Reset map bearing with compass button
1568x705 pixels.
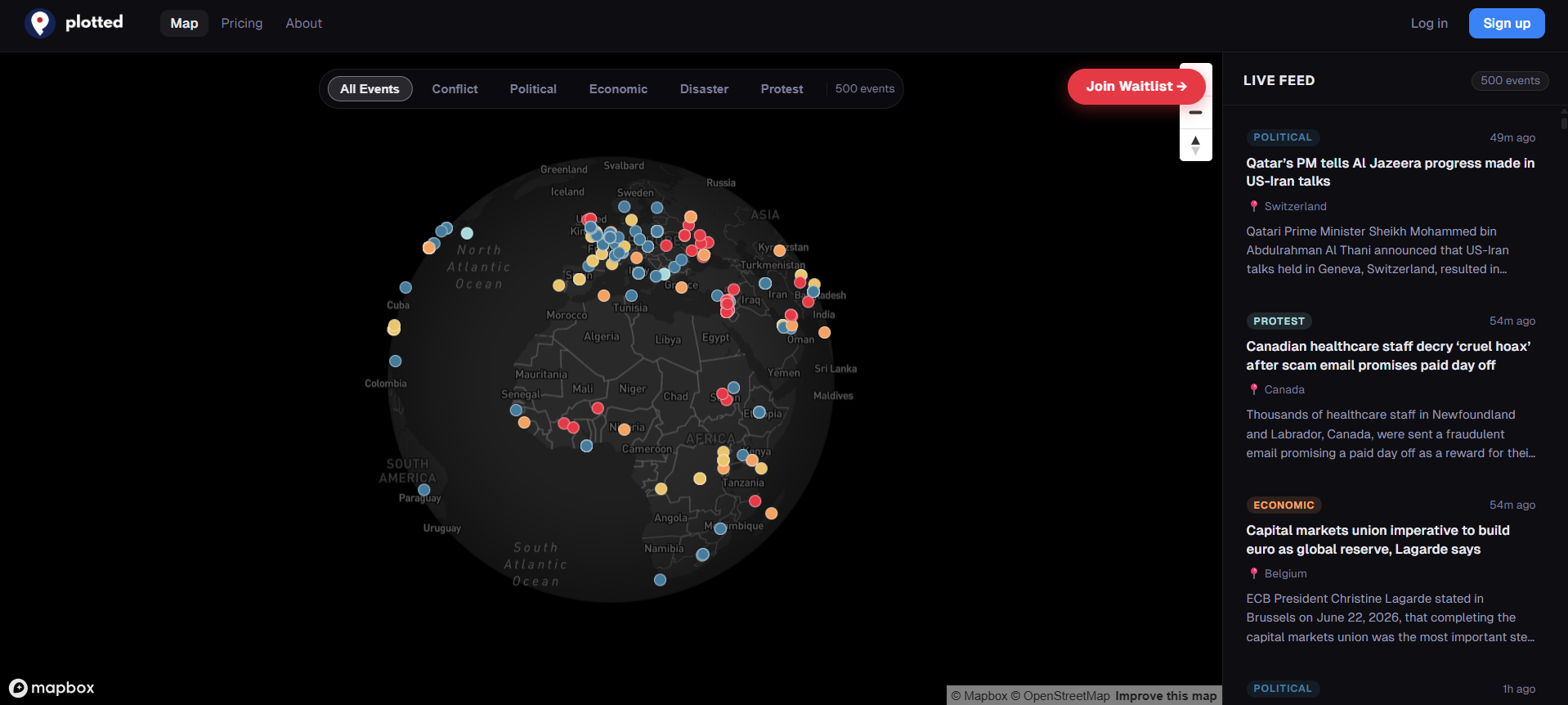pos(1195,145)
